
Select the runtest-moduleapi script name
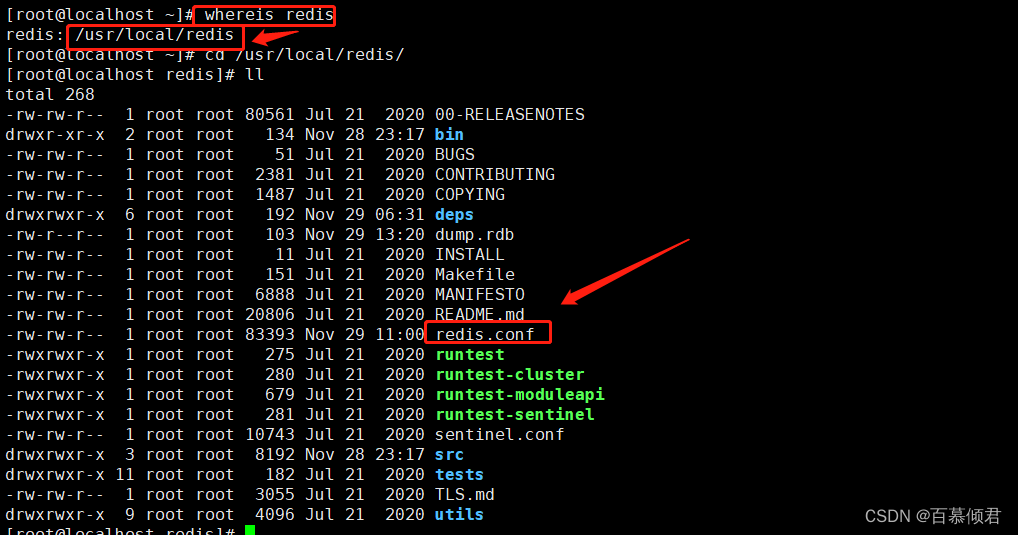point(519,395)
